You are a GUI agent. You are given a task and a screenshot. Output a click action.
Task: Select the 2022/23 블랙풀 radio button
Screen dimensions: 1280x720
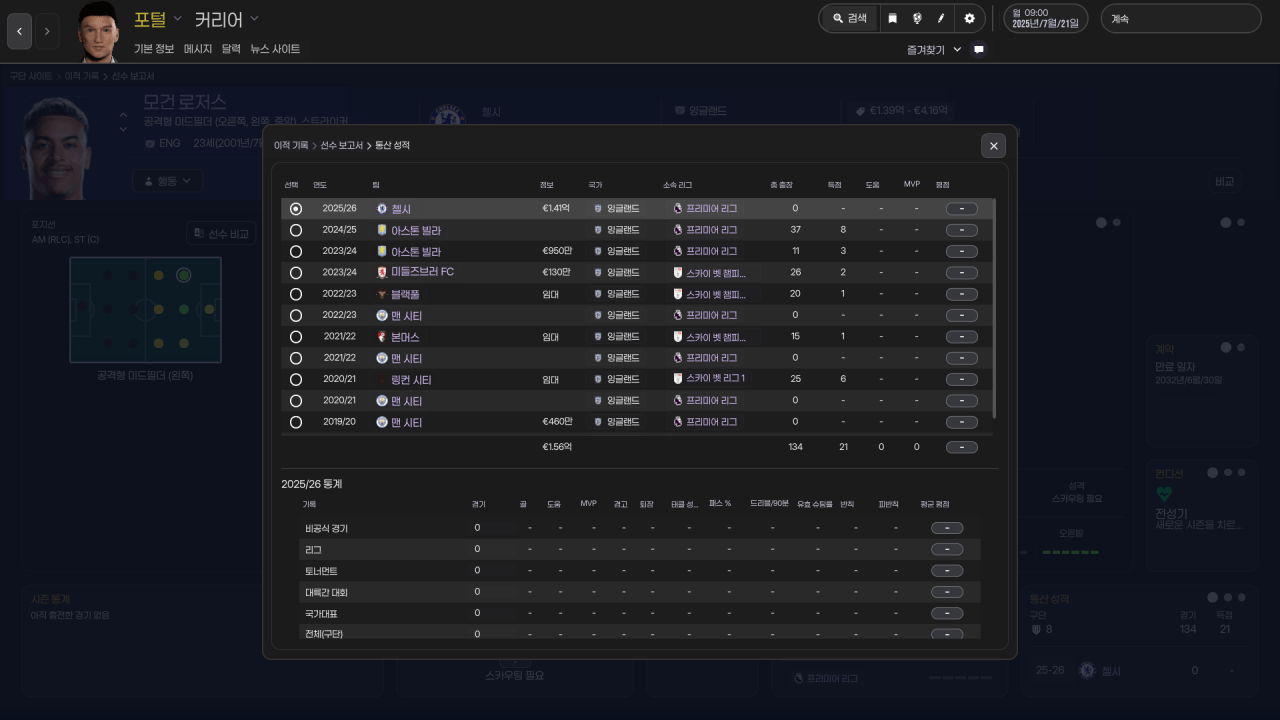coord(295,294)
